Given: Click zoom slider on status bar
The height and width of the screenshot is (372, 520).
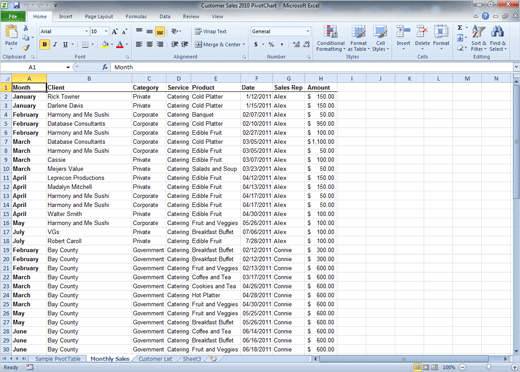Looking at the screenshot, I should [489, 367].
